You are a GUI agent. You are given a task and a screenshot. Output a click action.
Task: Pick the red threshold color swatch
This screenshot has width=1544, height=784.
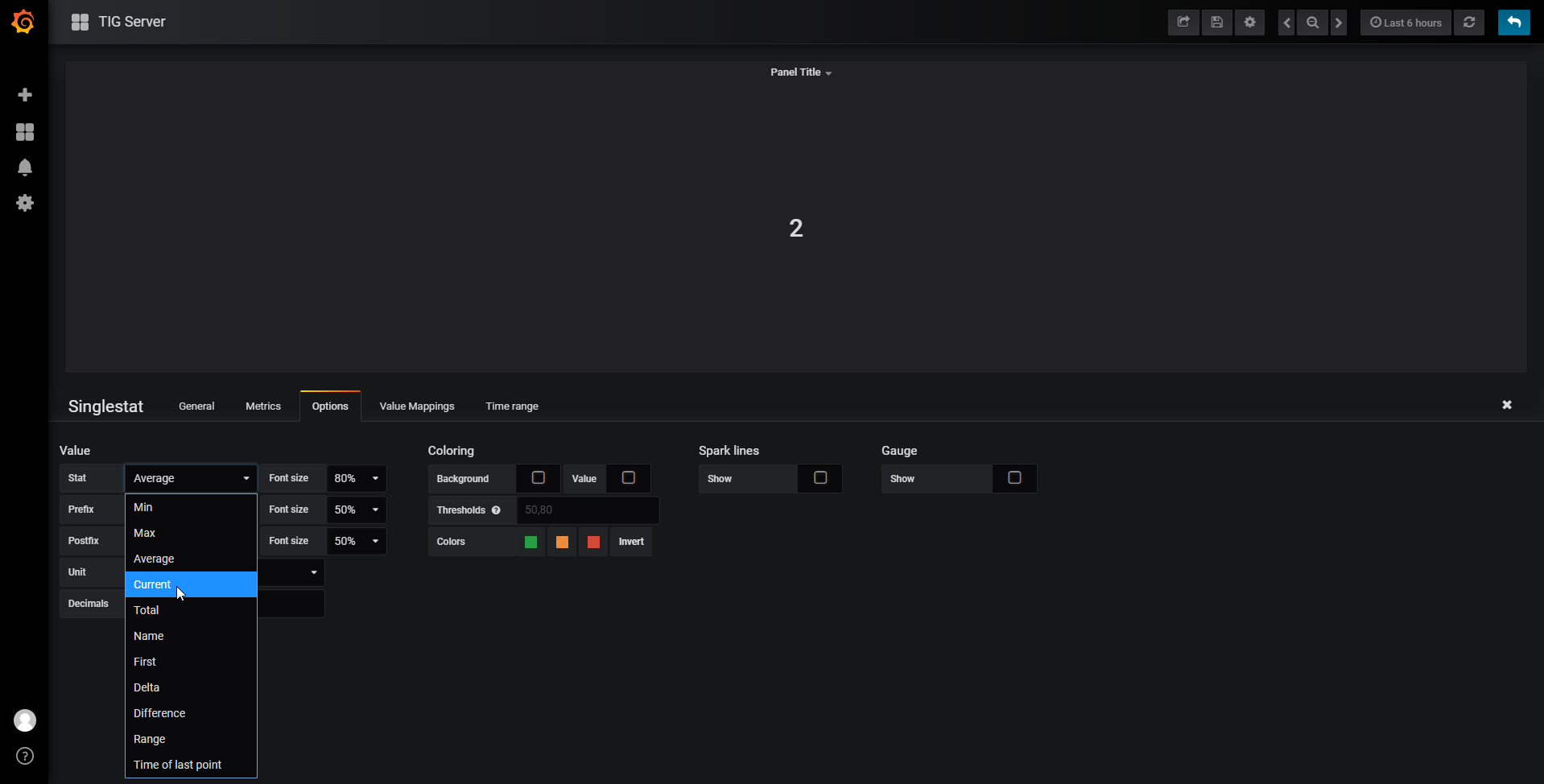[593, 542]
